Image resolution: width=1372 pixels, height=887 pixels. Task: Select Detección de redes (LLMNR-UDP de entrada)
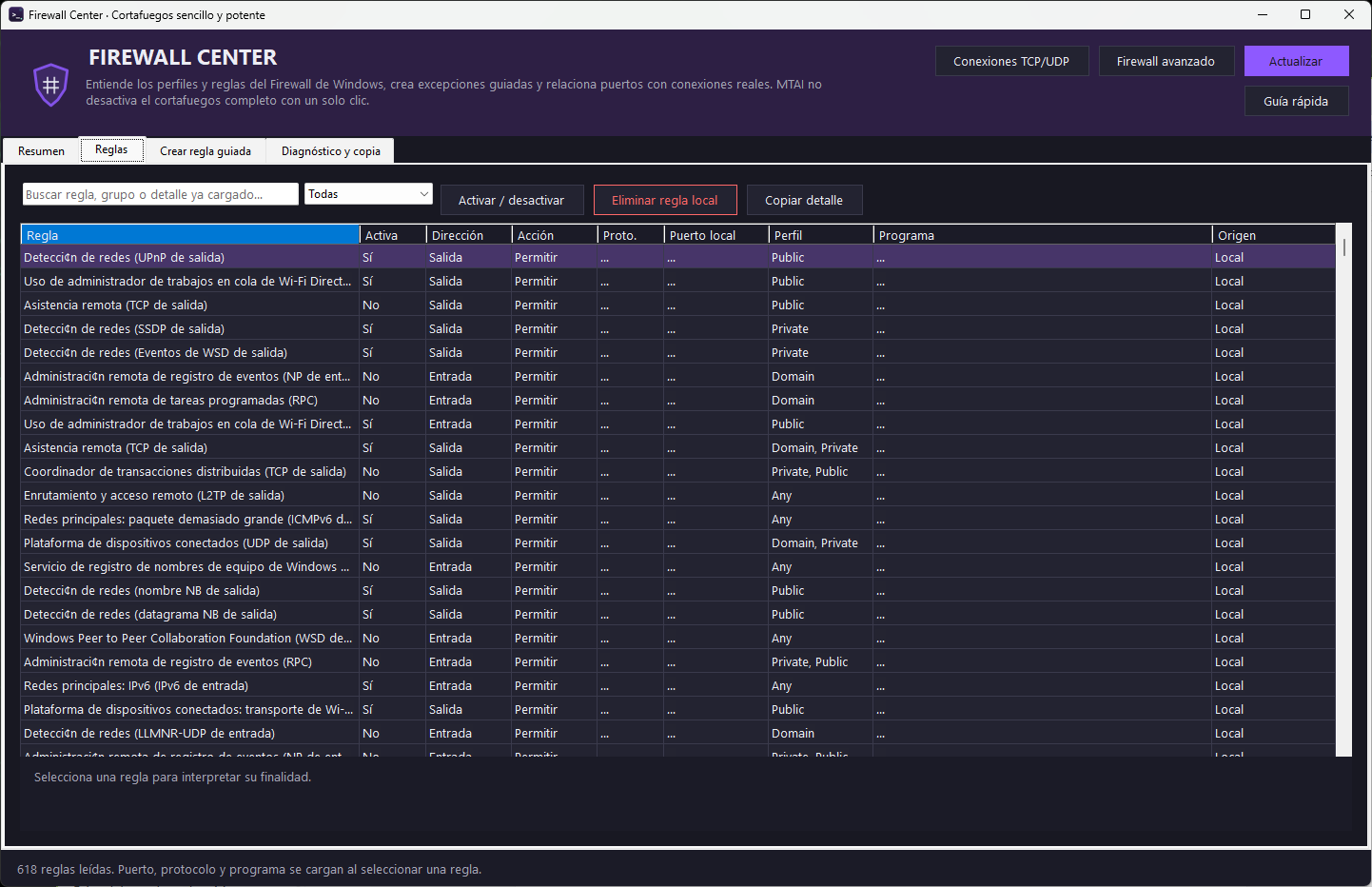point(677,733)
